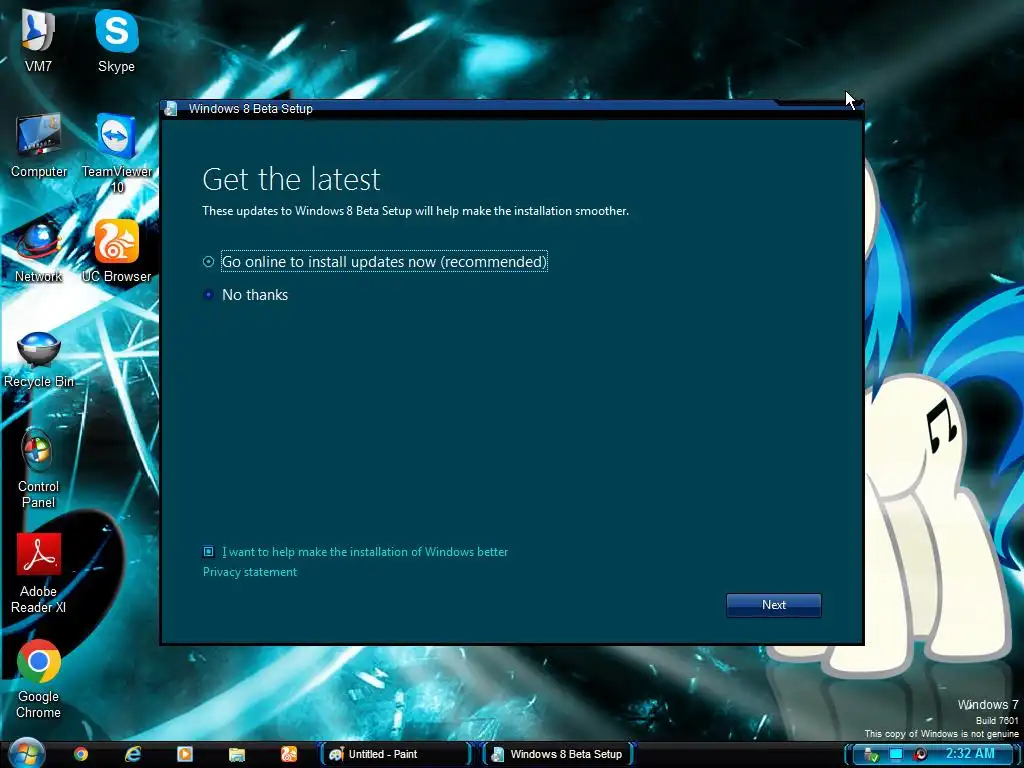Select the Recycle Bin desktop icon
1024x768 pixels.
tap(39, 359)
